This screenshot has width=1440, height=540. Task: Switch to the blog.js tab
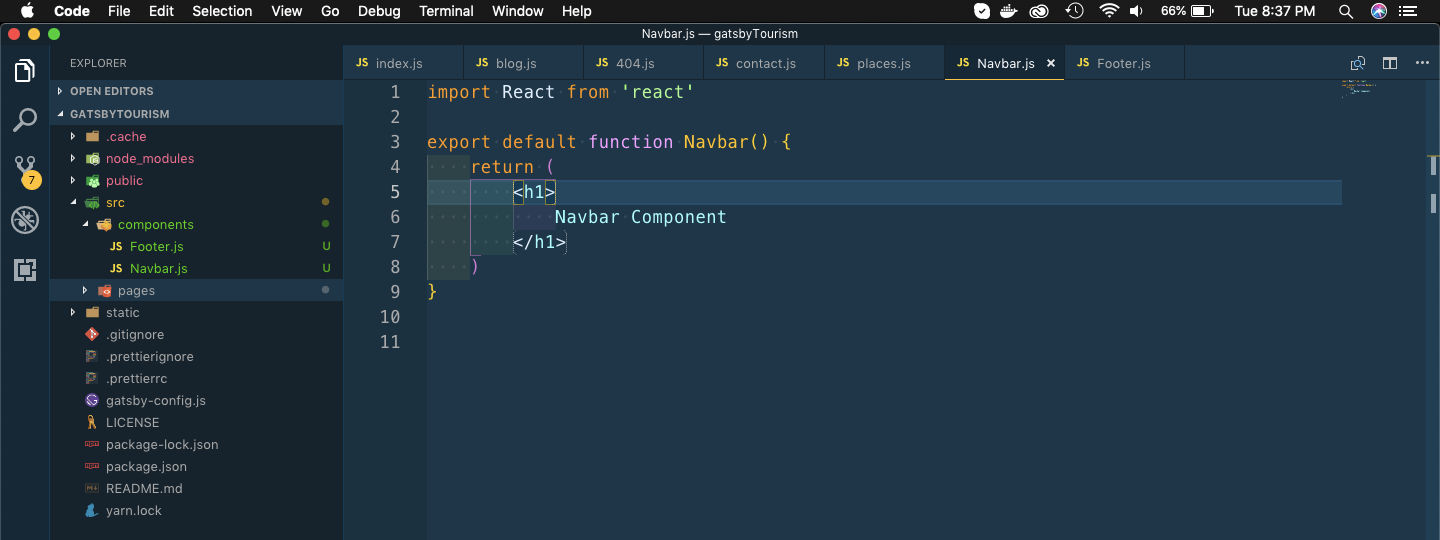[523, 62]
